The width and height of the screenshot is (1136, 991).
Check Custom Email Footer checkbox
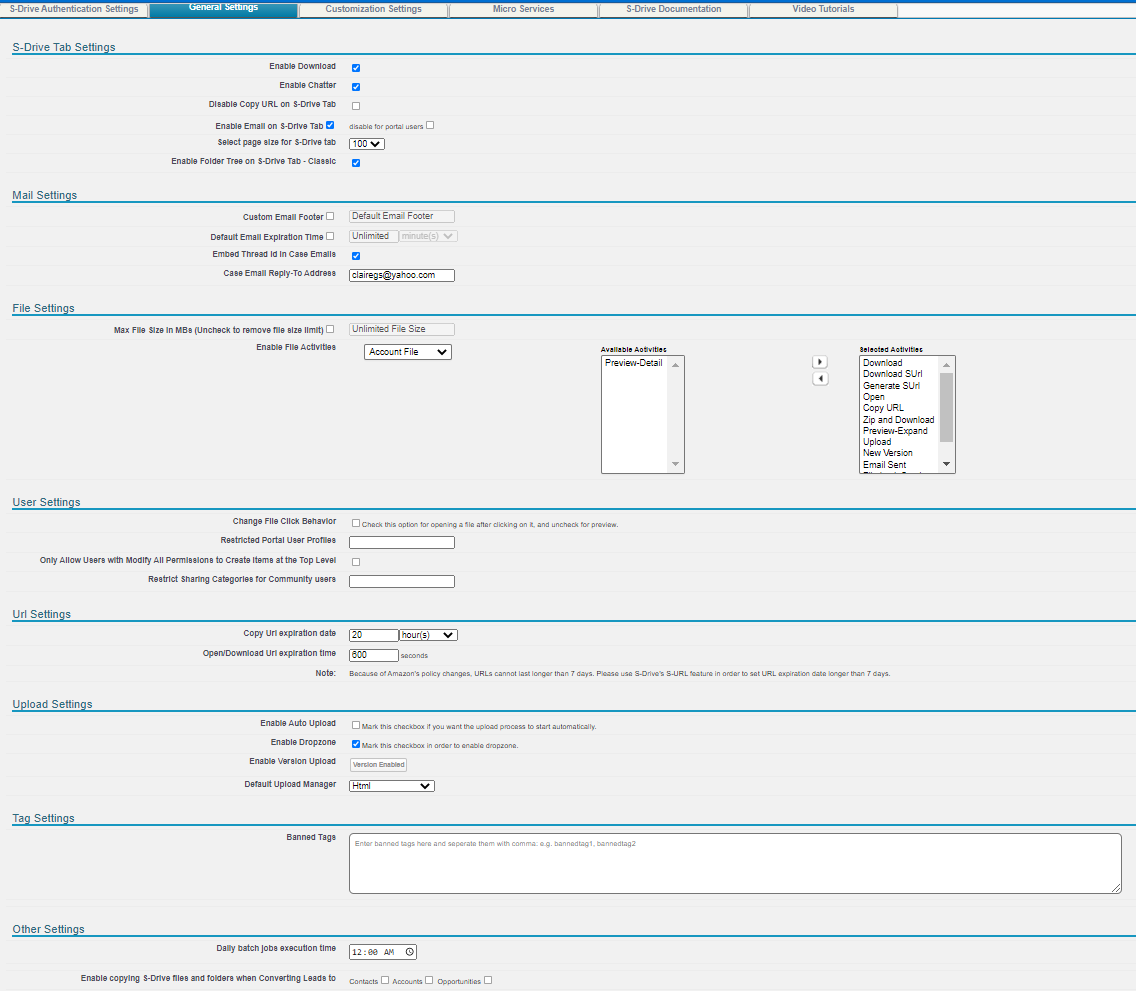[330, 216]
